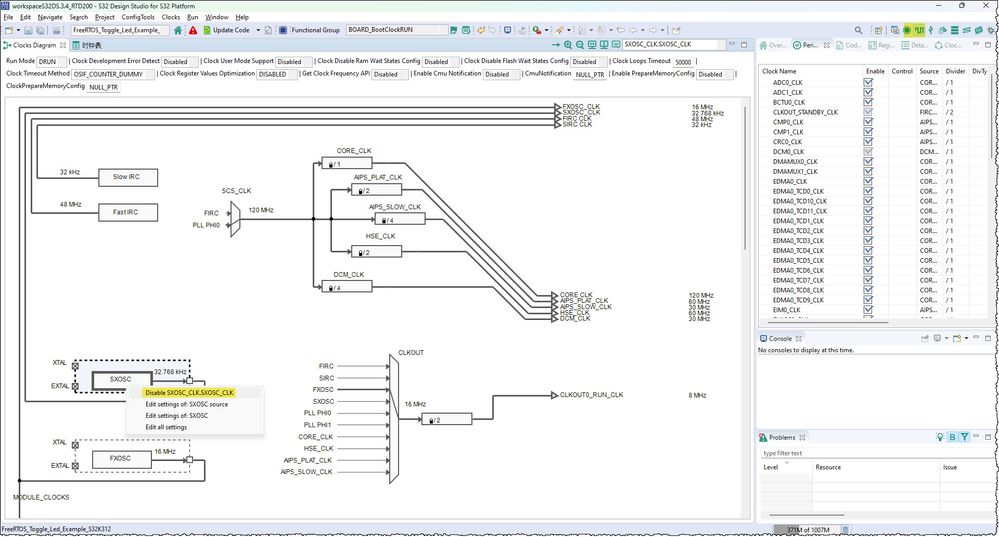Click the stacked bars tool icon in perspective bar
This screenshot has width=999, height=537.
coord(954,30)
